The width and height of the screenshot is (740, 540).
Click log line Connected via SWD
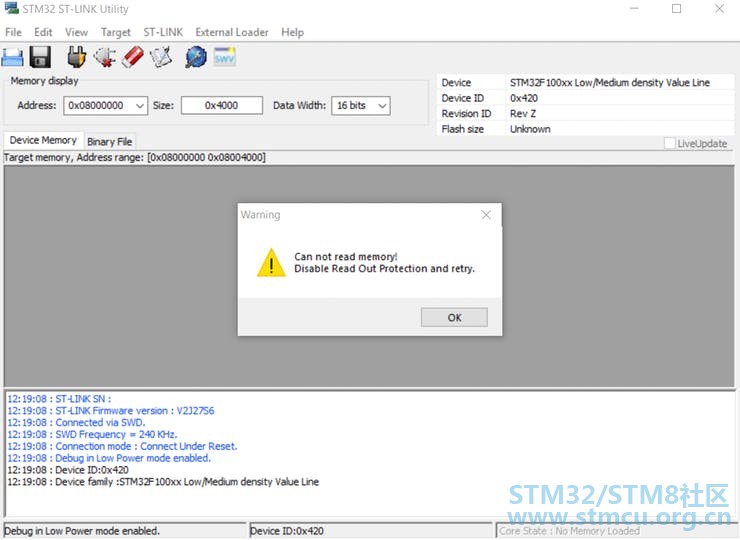click(x=76, y=422)
